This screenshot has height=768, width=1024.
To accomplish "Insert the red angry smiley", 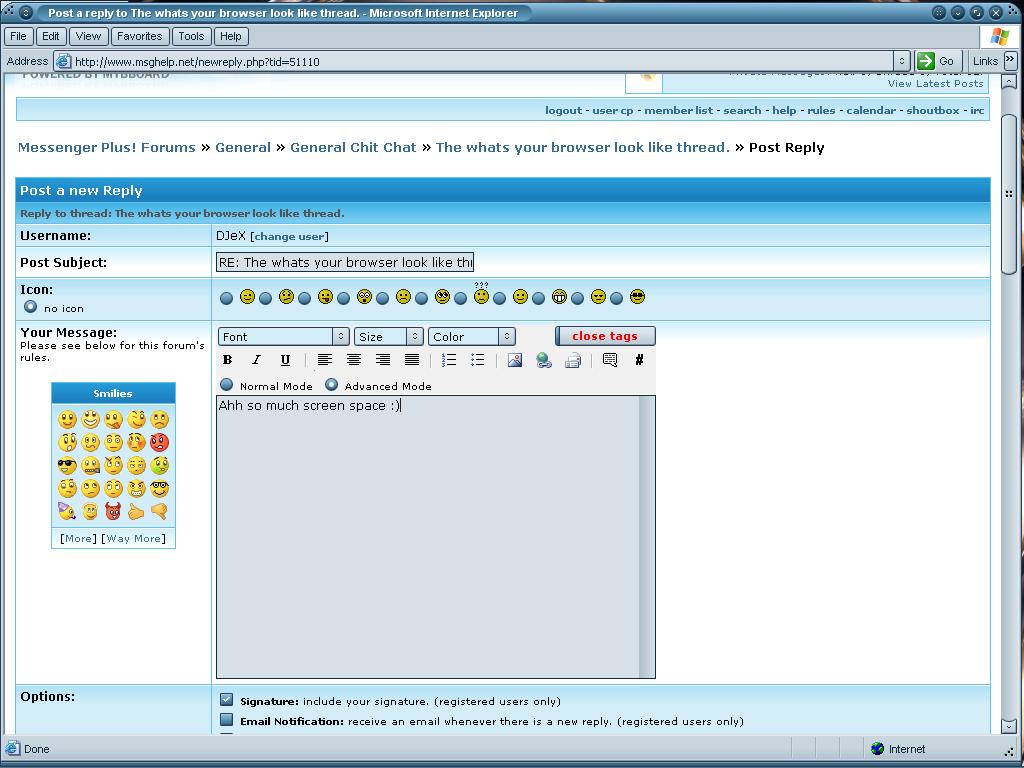I will pos(159,443).
